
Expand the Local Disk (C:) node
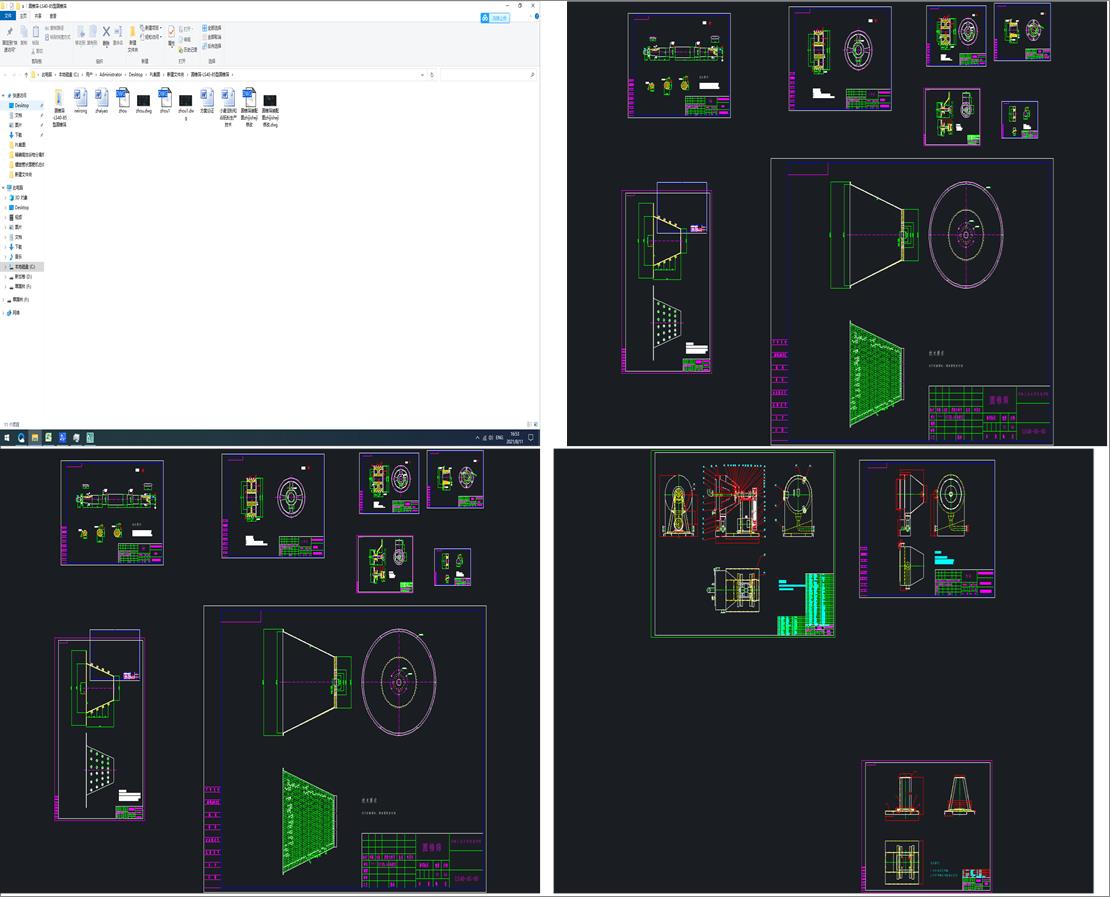click(x=6, y=267)
